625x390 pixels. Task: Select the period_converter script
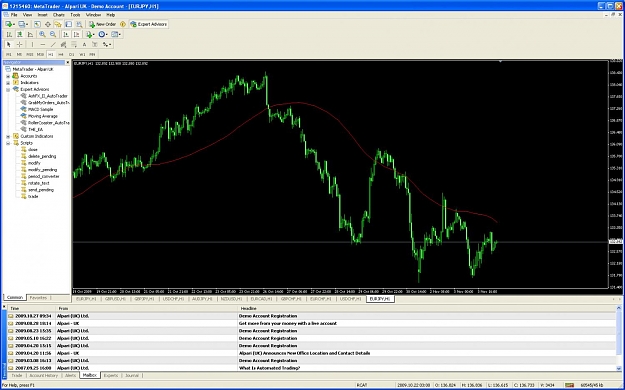pyautogui.click(x=43, y=176)
